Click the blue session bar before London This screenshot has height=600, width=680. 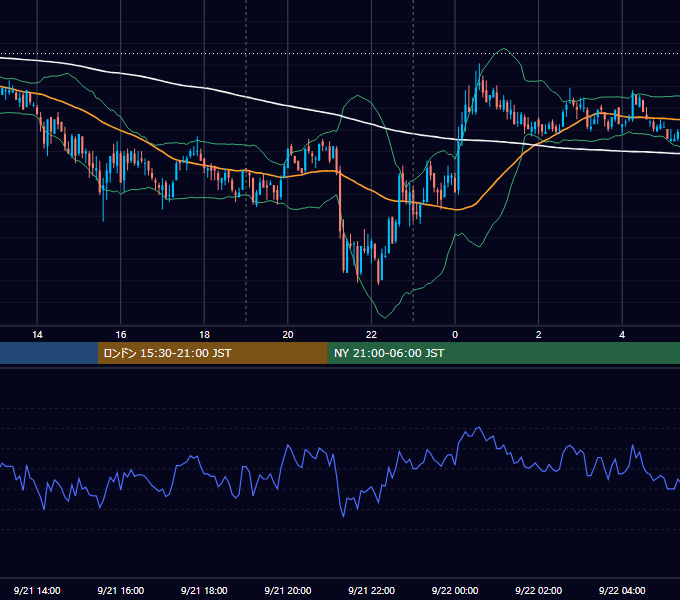tap(49, 353)
